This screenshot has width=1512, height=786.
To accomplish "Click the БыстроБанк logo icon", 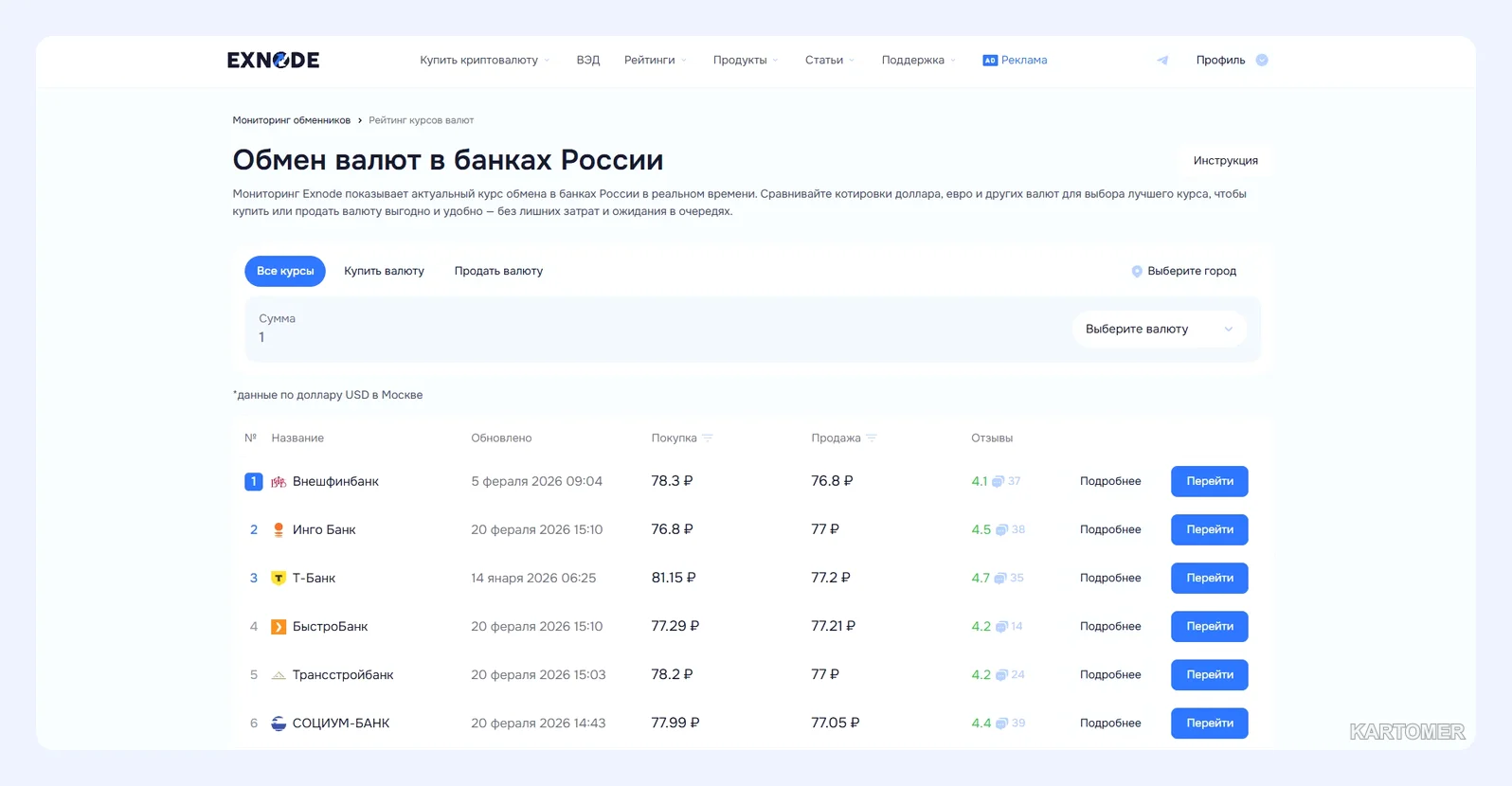I will pyautogui.click(x=279, y=626).
